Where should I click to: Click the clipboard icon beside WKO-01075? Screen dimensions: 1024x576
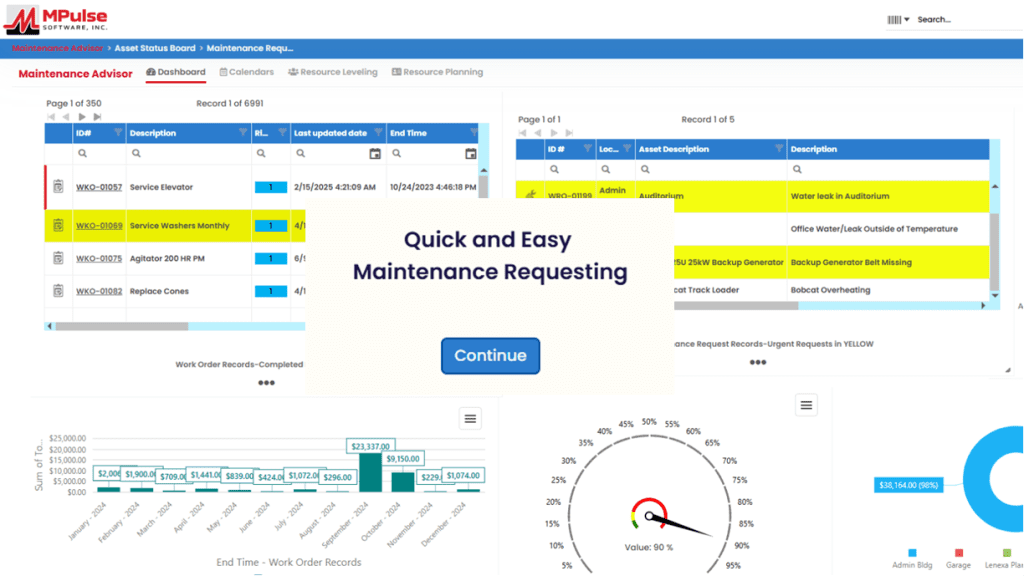58,258
